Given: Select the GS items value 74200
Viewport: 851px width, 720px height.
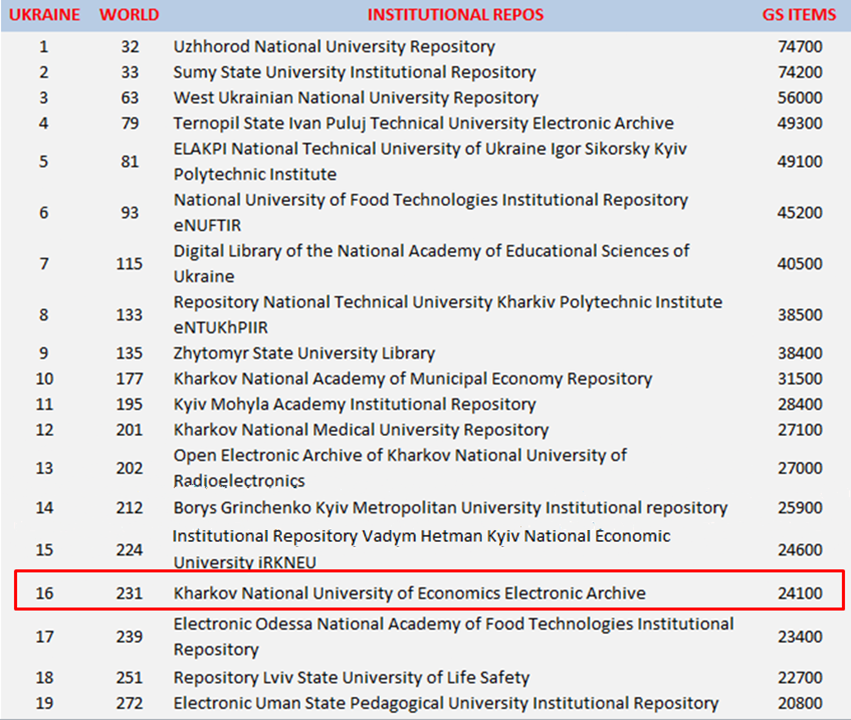Looking at the screenshot, I should click(x=800, y=72).
